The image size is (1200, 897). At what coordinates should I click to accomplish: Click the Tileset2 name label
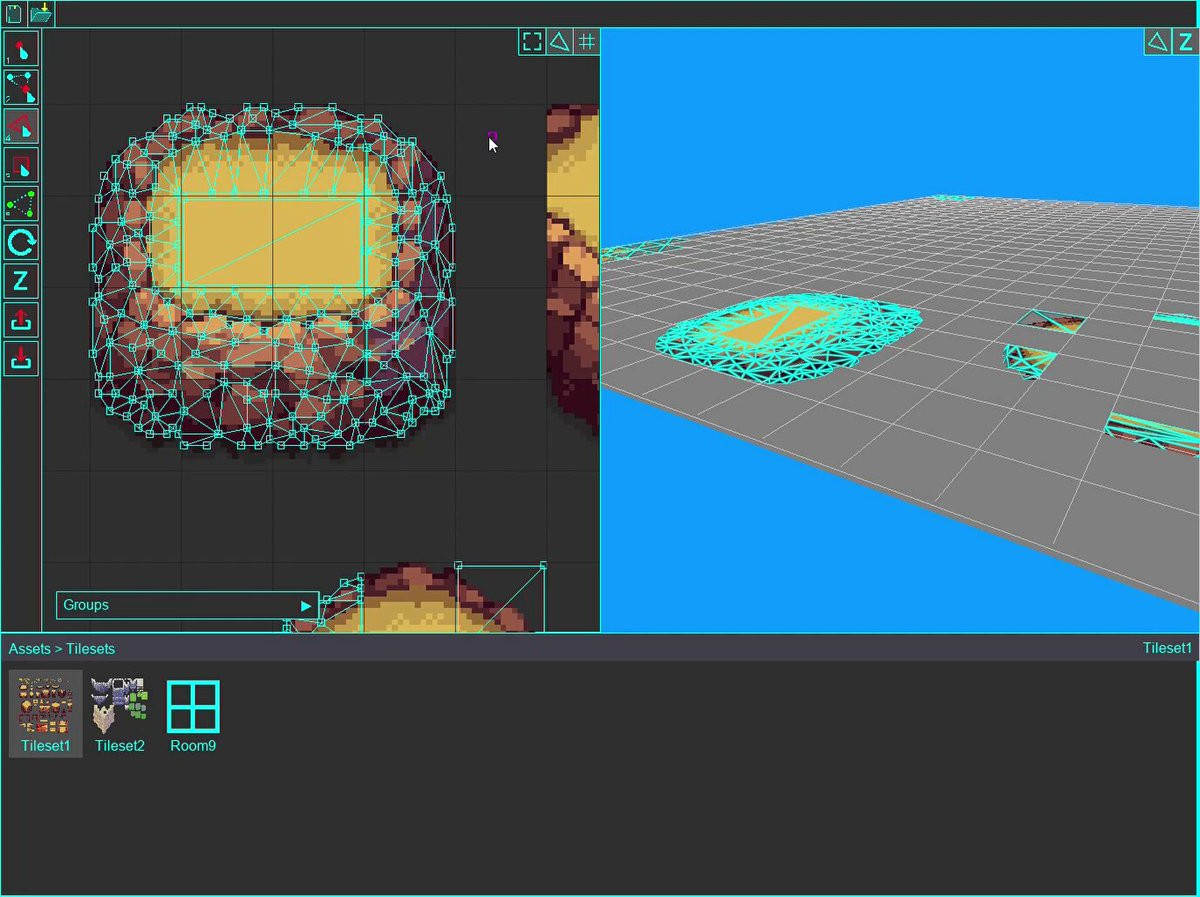[x=120, y=745]
